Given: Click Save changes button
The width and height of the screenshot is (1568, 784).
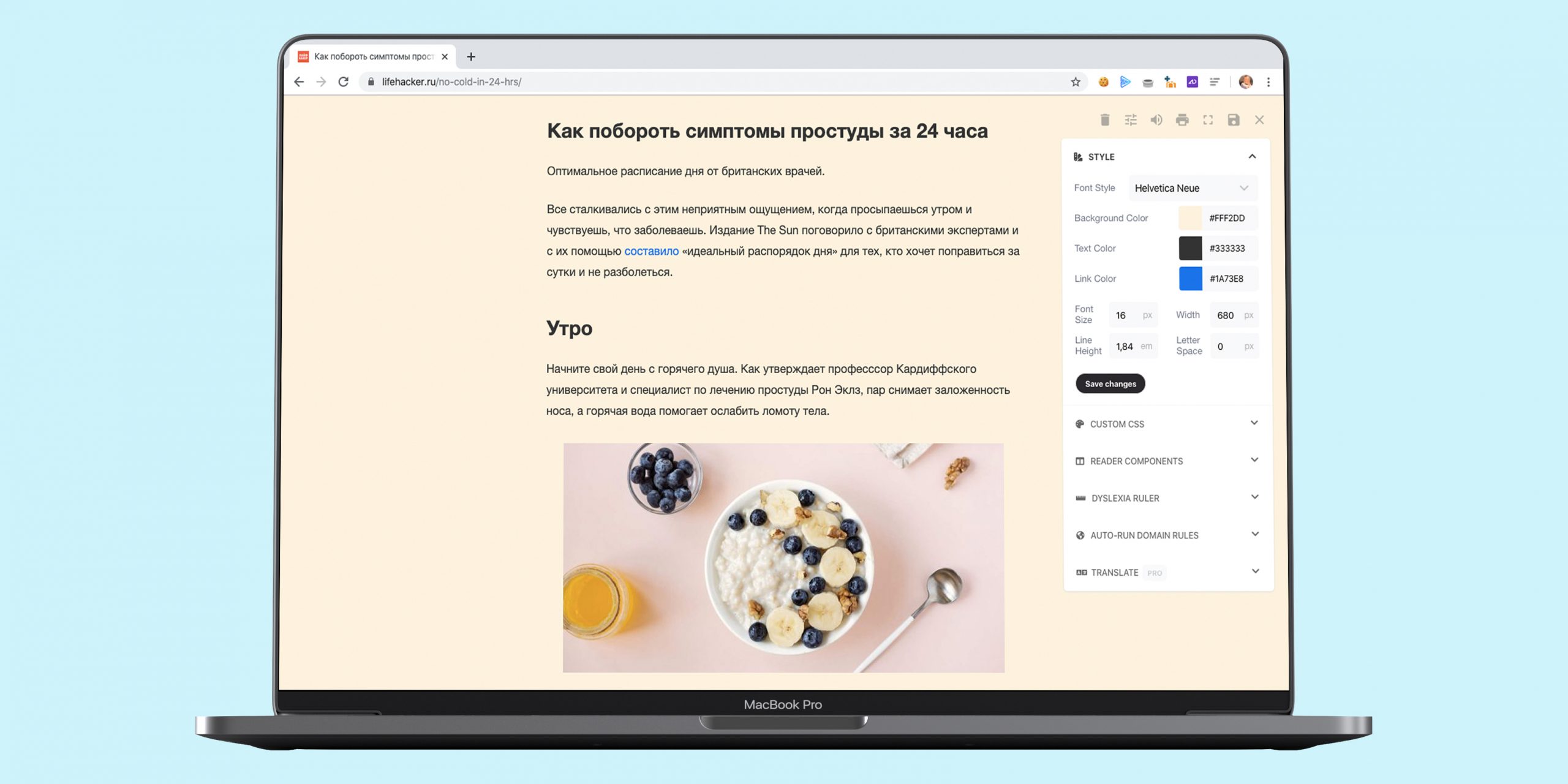Looking at the screenshot, I should tap(1110, 383).
